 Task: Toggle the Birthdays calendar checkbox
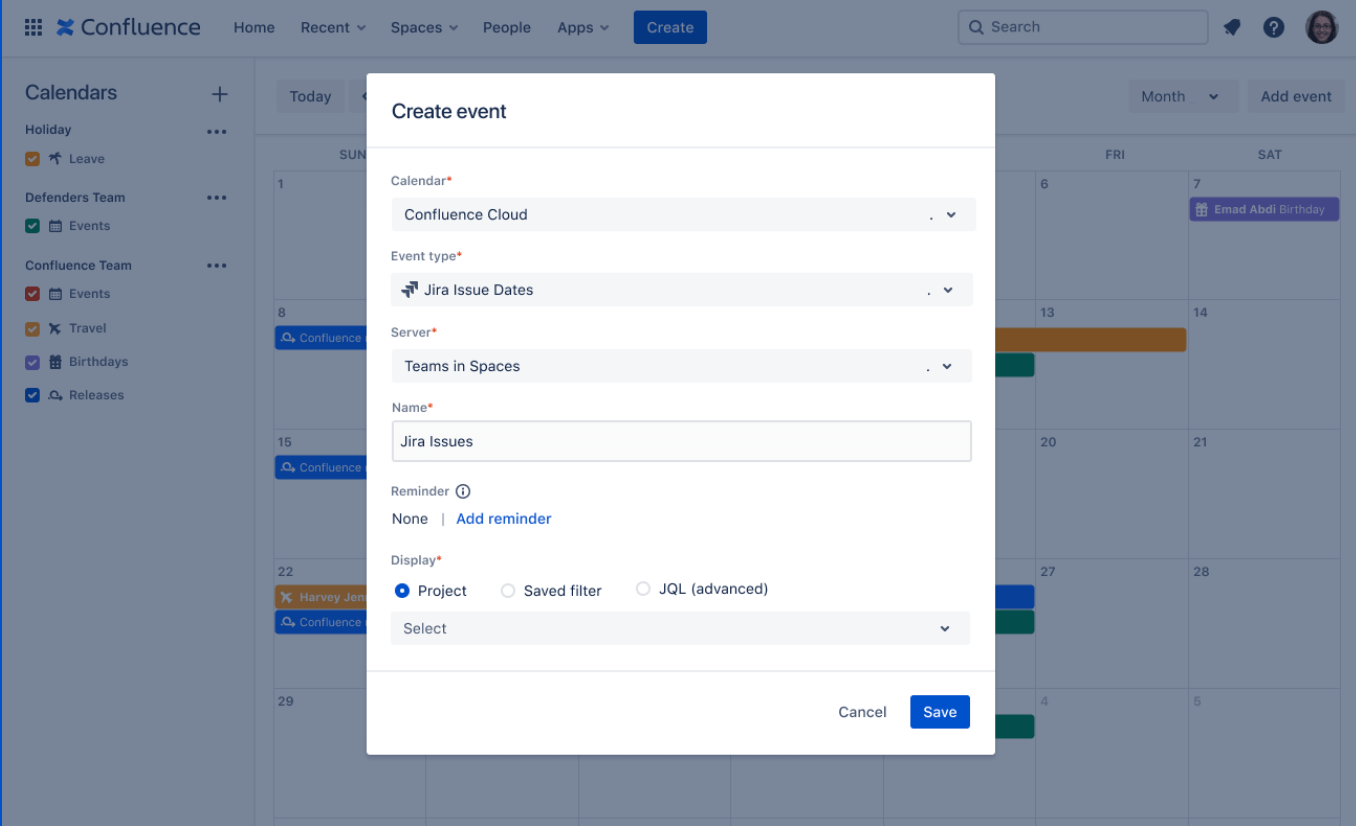tap(32, 362)
